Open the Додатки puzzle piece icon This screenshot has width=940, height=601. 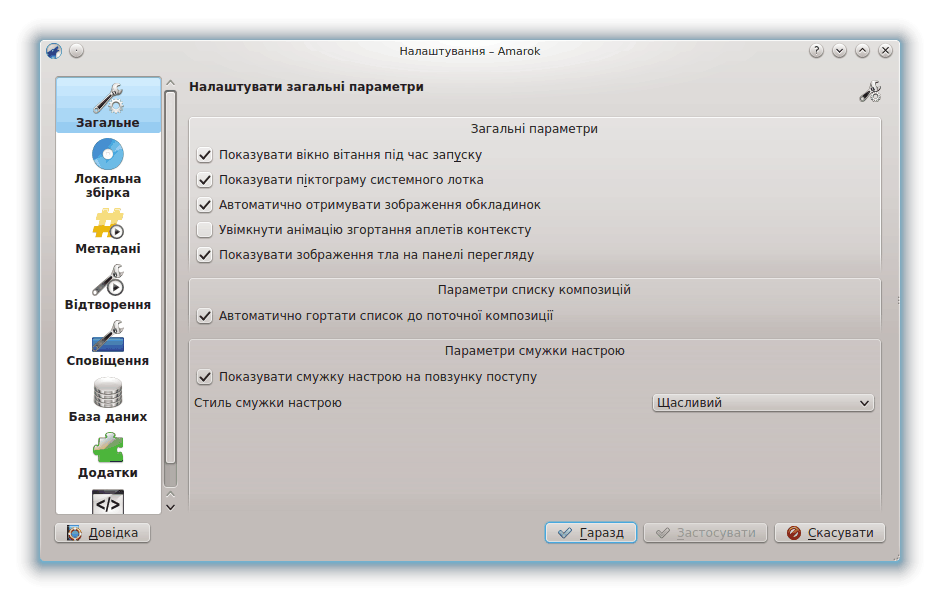(108, 448)
